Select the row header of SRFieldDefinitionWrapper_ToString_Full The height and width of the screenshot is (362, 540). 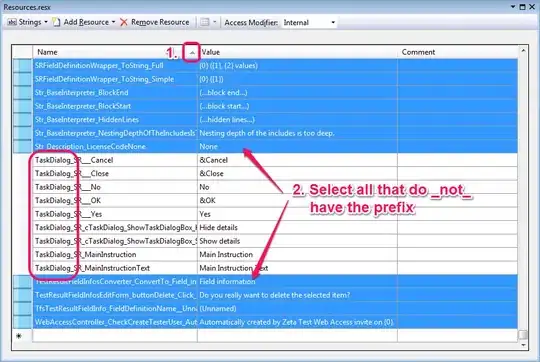[23, 65]
